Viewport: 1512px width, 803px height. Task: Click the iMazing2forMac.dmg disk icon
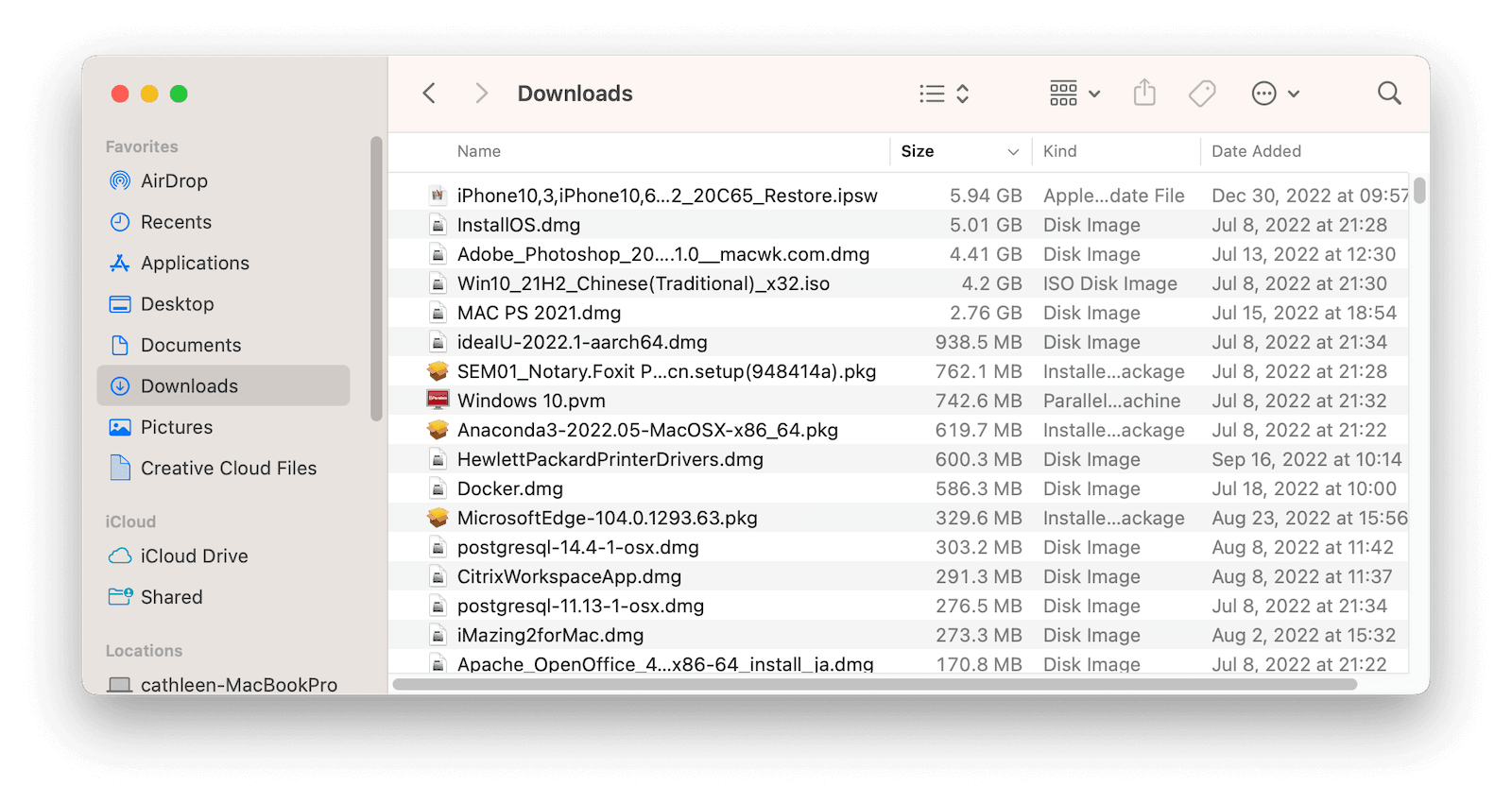point(438,635)
